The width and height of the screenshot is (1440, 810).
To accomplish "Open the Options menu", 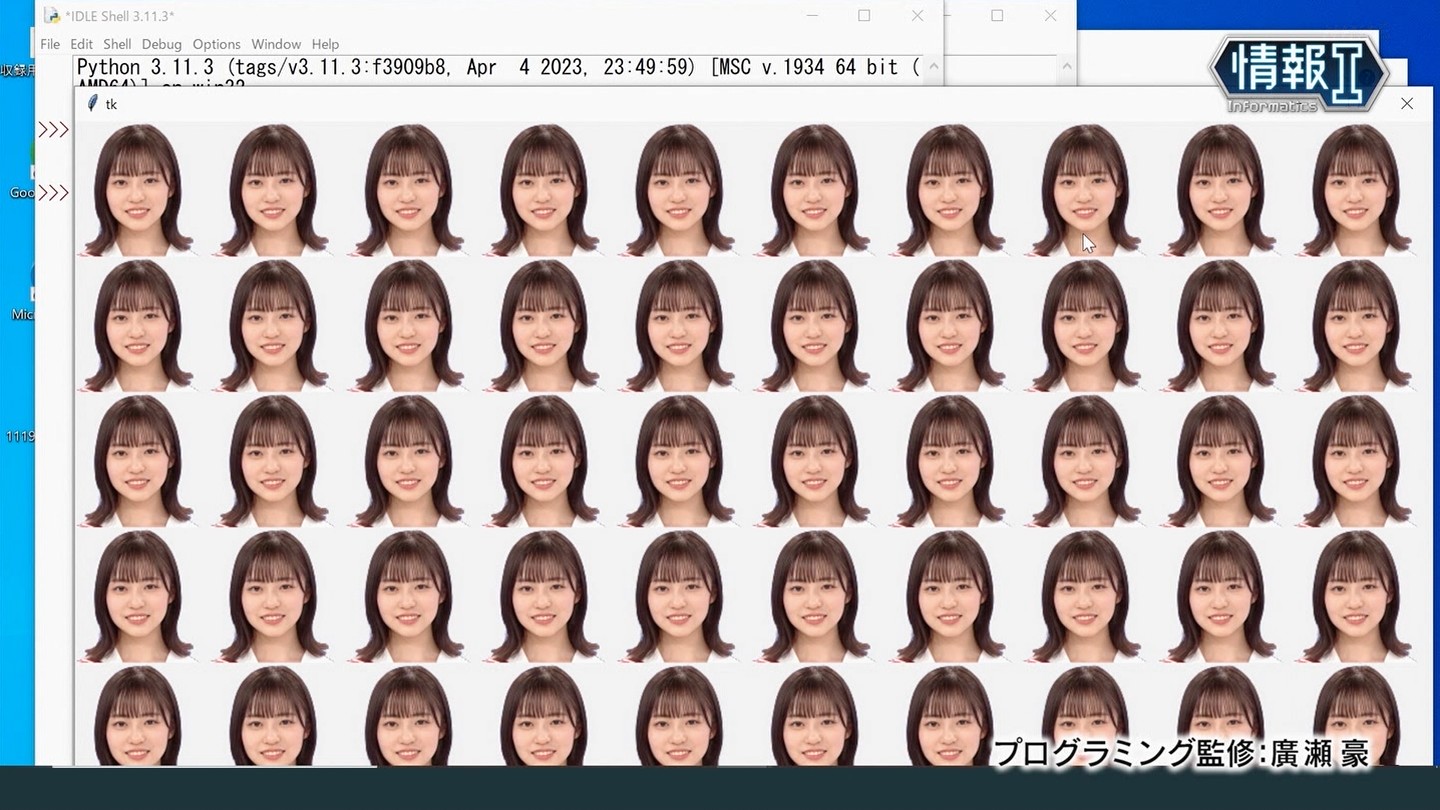I will click(x=216, y=44).
